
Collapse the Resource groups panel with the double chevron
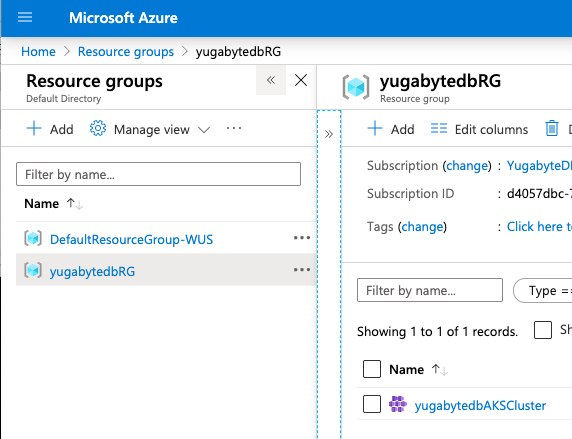271,80
